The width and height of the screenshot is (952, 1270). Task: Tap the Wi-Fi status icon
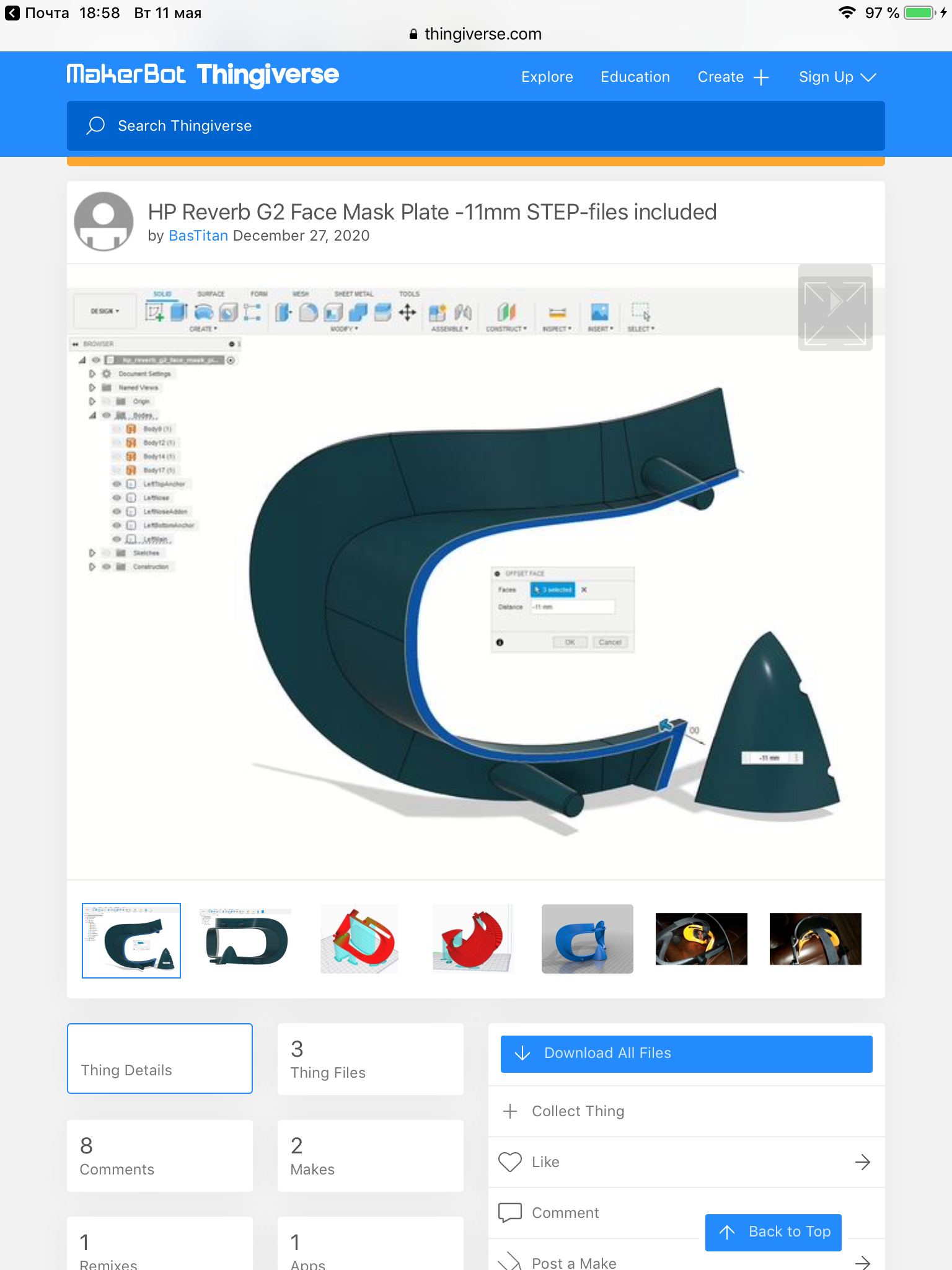click(x=847, y=12)
